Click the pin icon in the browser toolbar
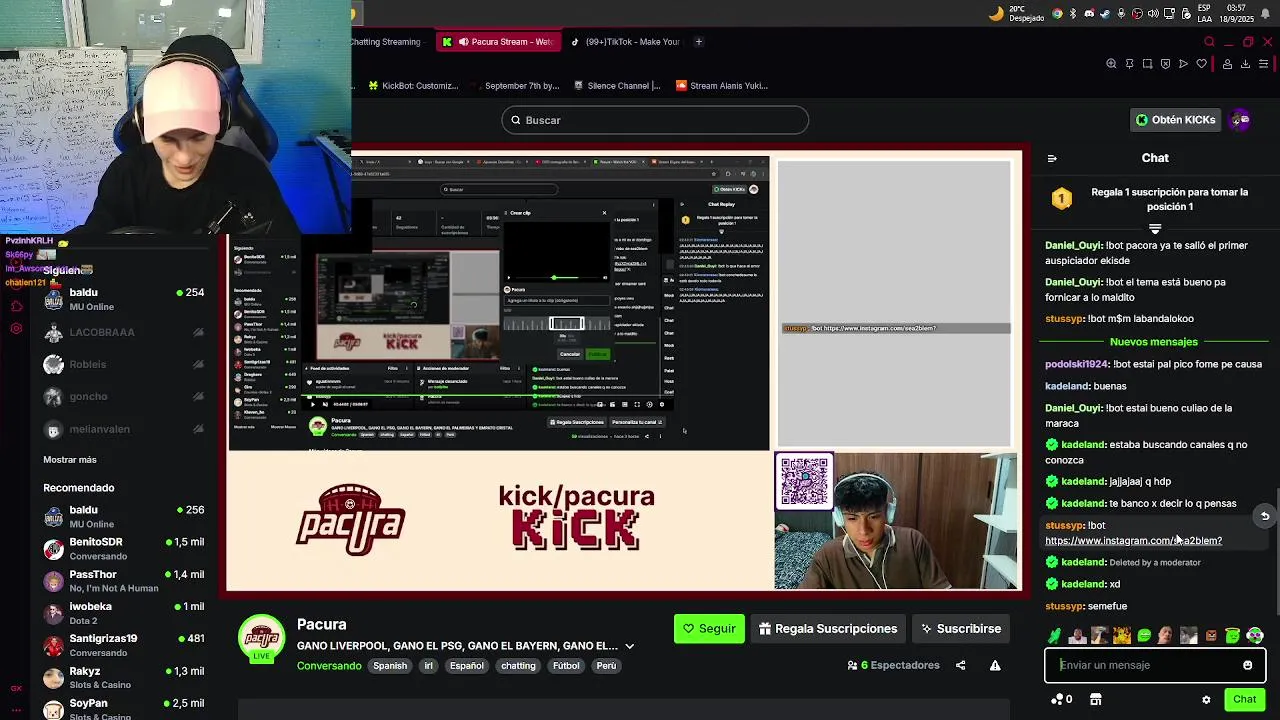The width and height of the screenshot is (1280, 720). 1130,64
